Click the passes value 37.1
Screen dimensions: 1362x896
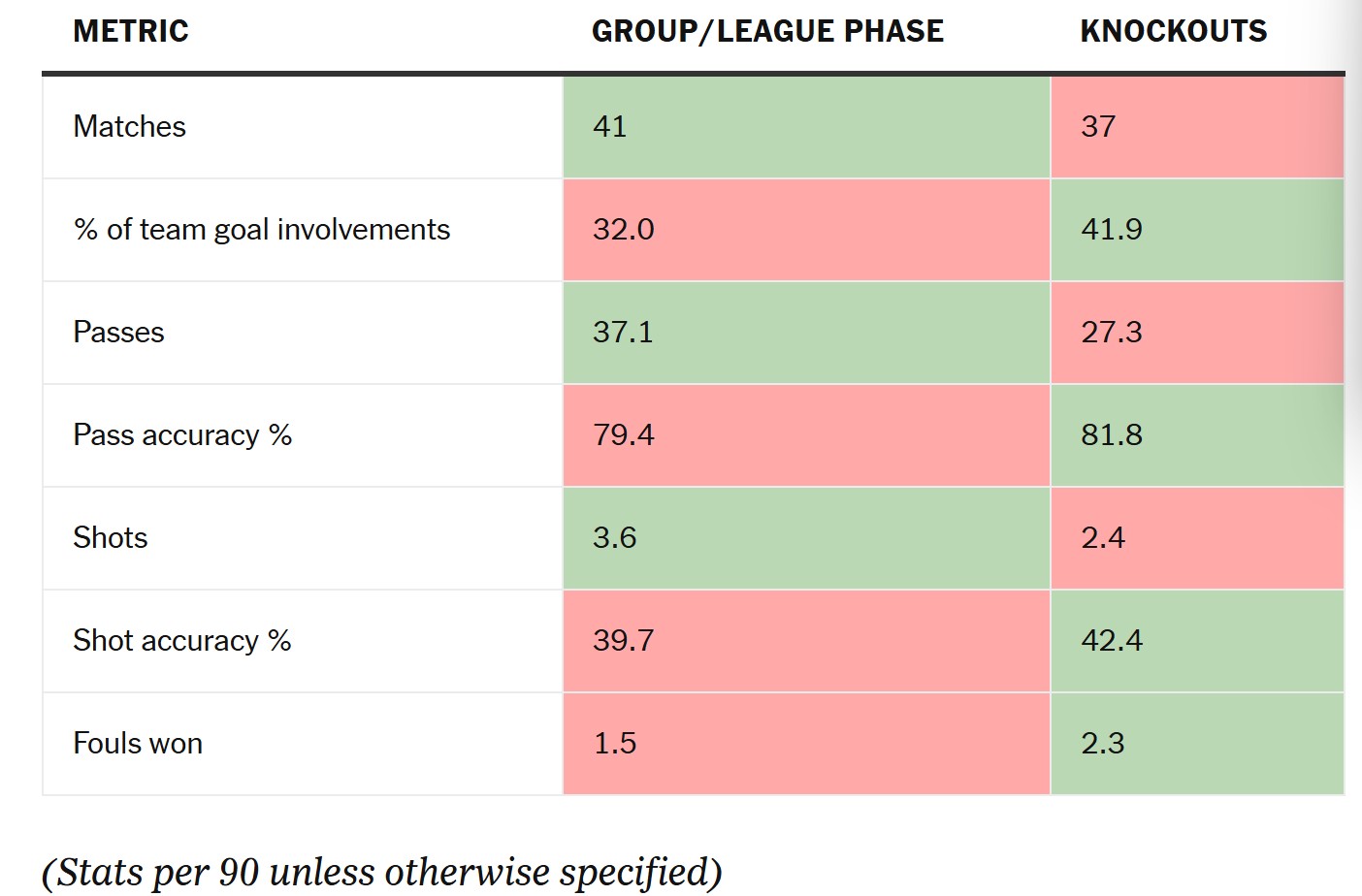tap(623, 332)
